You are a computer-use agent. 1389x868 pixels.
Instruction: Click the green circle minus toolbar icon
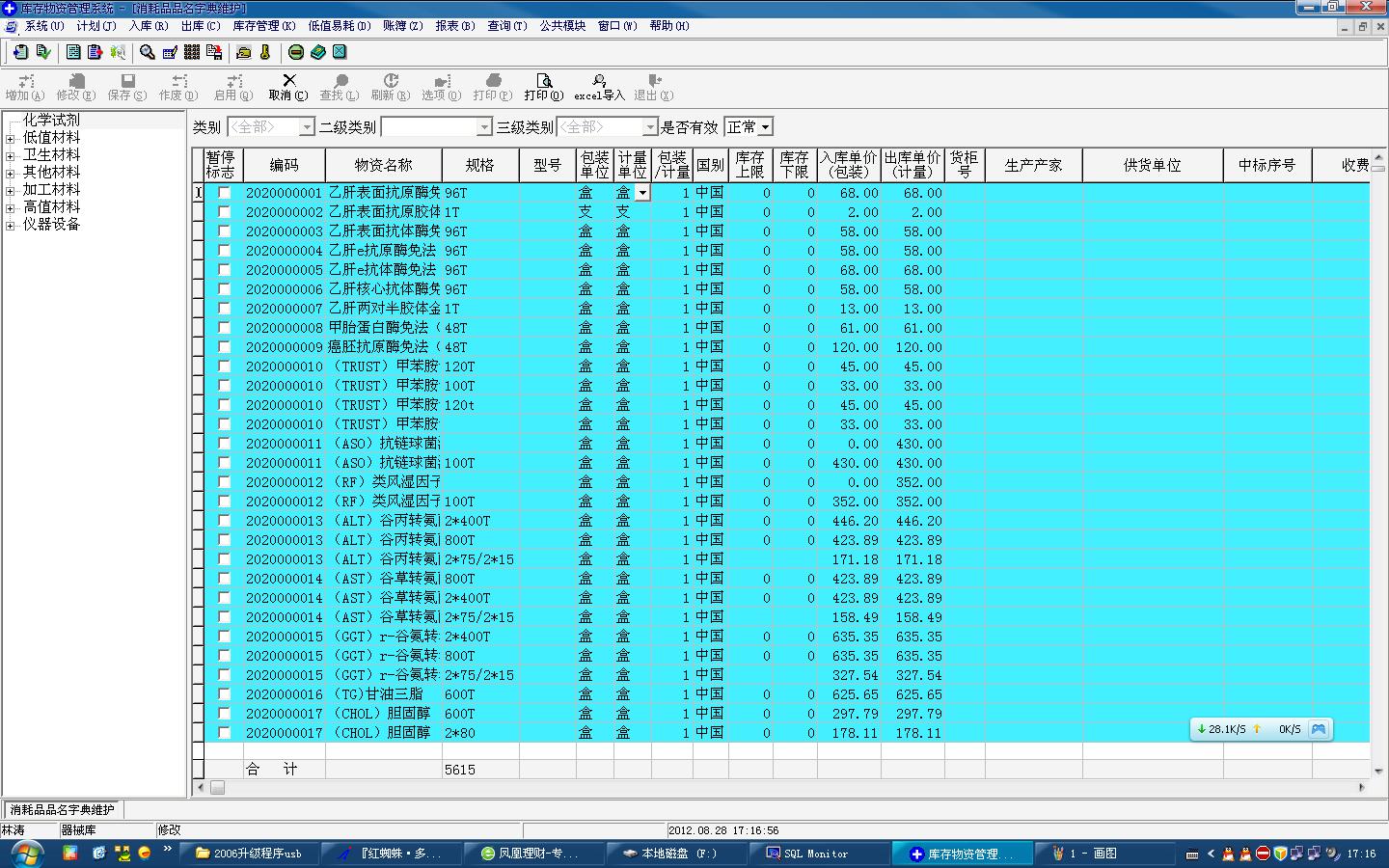[x=296, y=52]
